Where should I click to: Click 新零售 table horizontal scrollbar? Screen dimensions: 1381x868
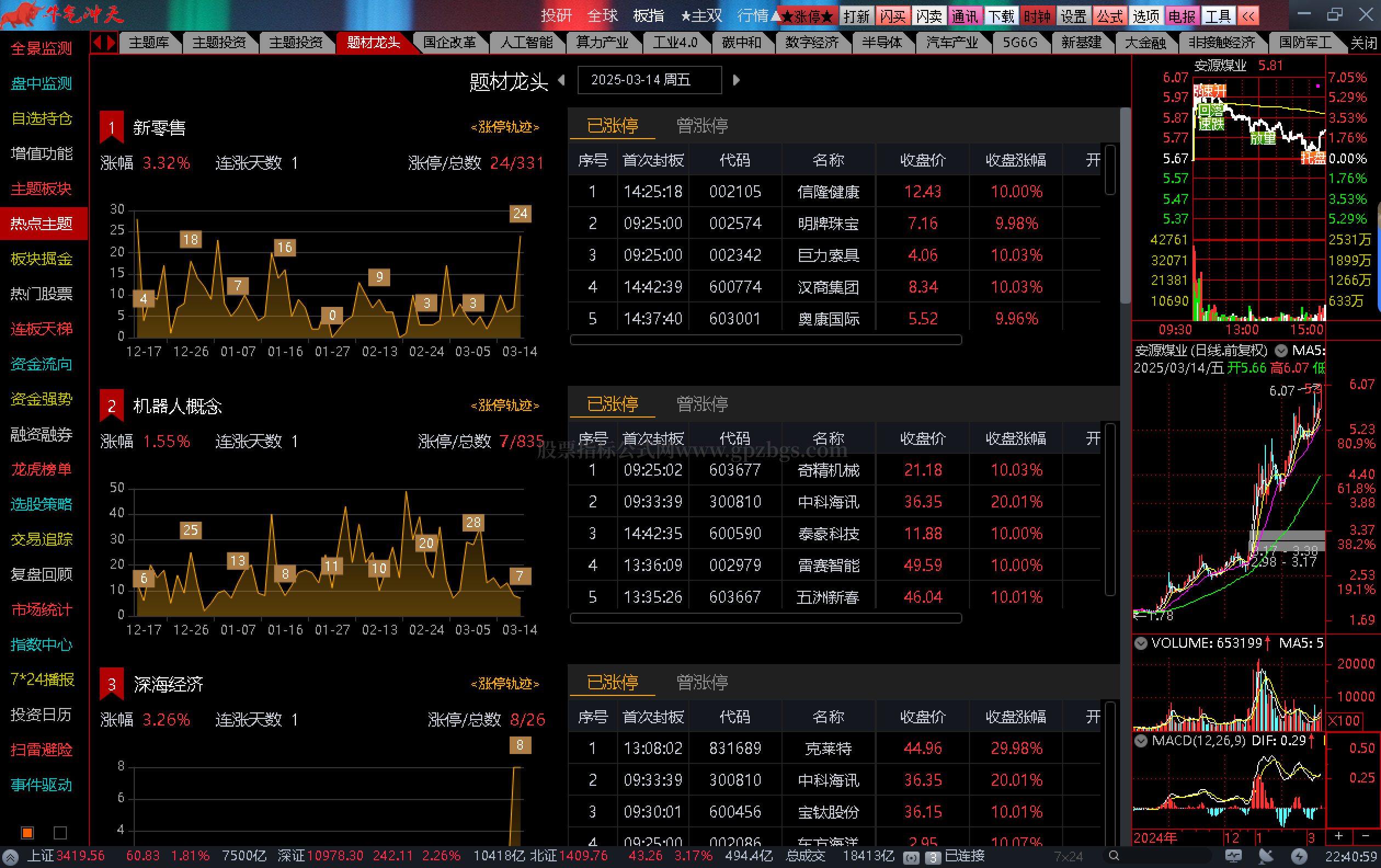pyautogui.click(x=766, y=339)
